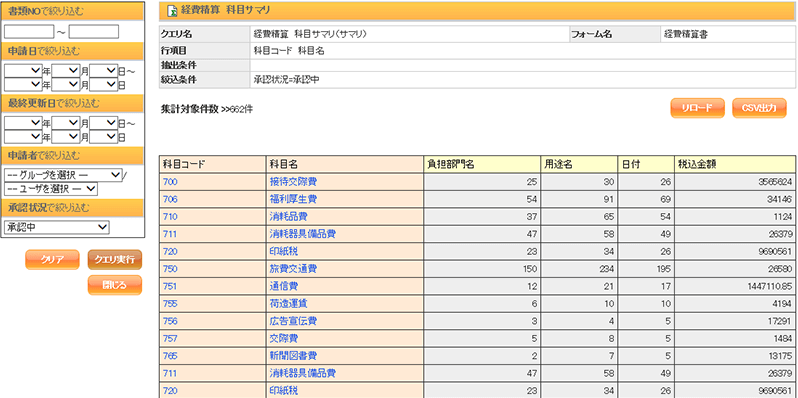Open 科目コード 750 link

[x=170, y=269]
